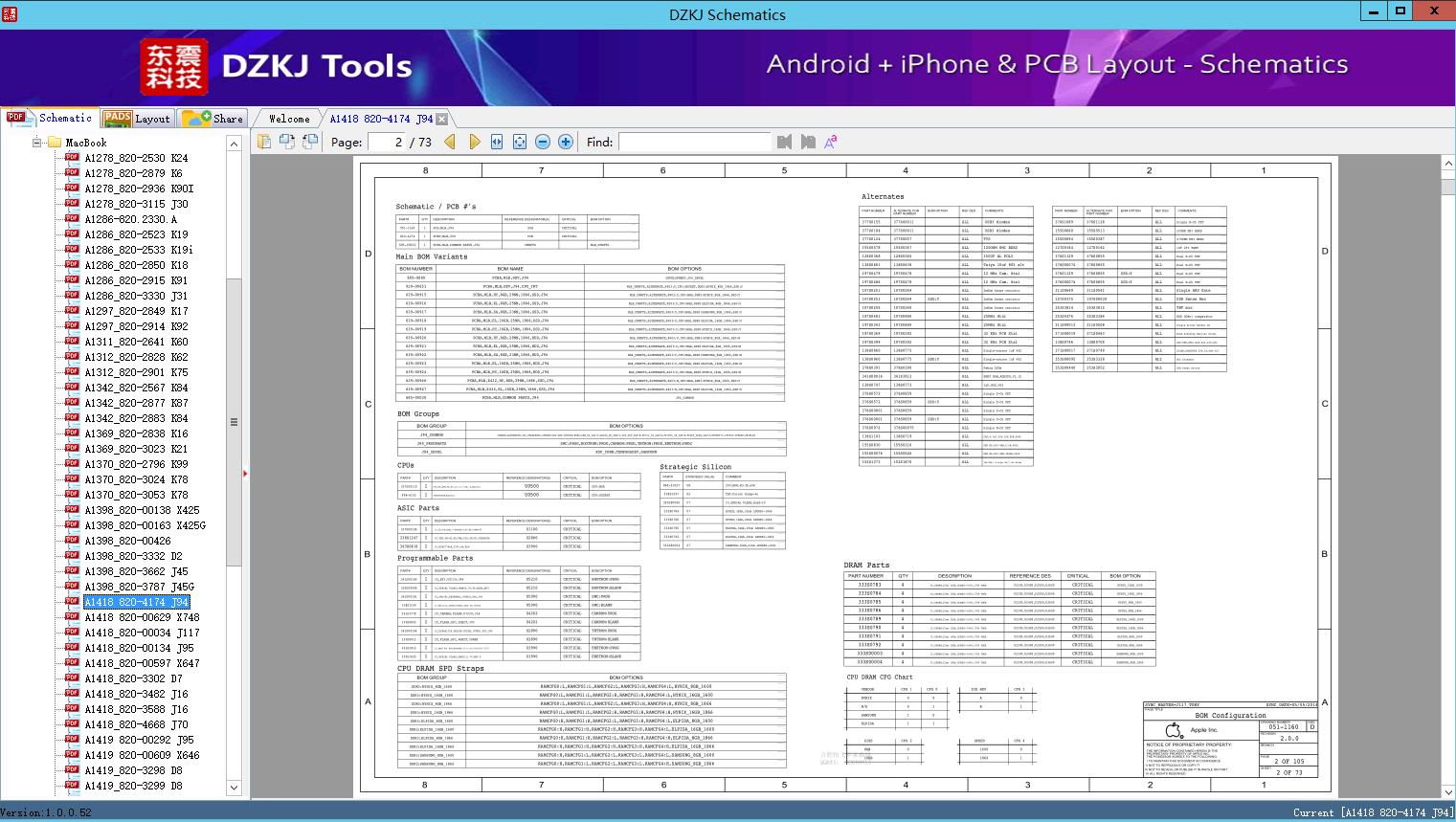Image resolution: width=1456 pixels, height=822 pixels.
Task: Open A1419_820-00292 J95 schematic
Action: 139,740
